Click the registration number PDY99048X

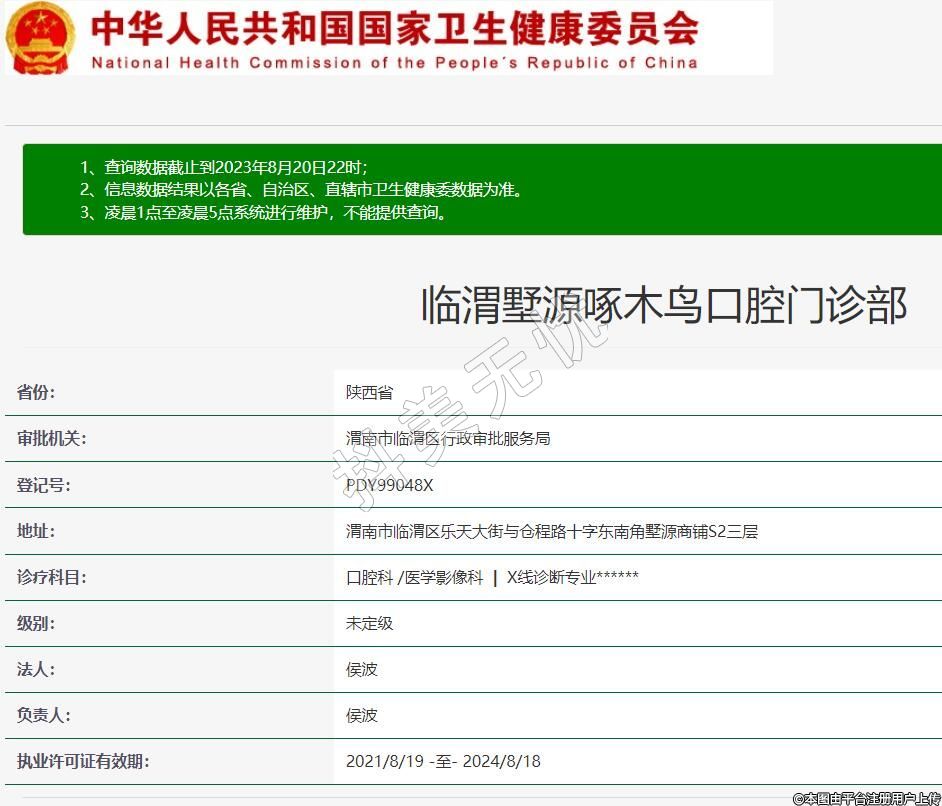(390, 485)
